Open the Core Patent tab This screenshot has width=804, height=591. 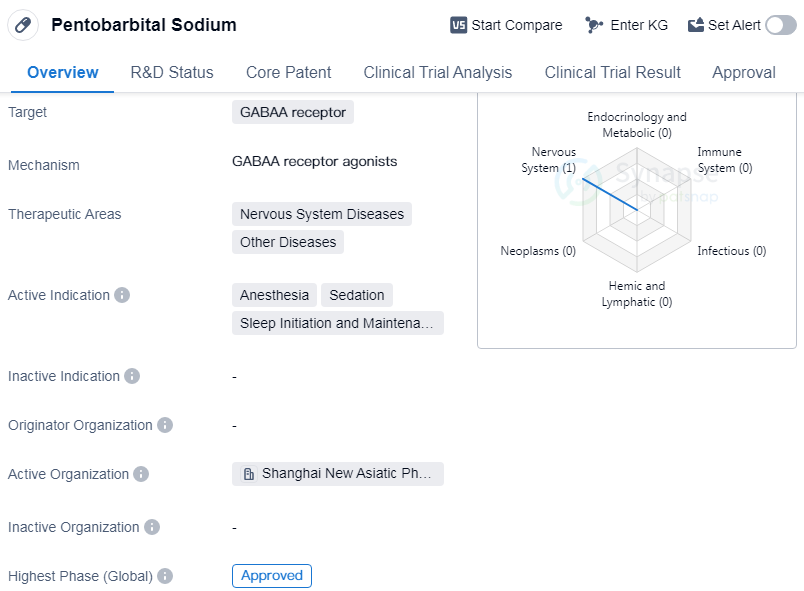point(288,72)
